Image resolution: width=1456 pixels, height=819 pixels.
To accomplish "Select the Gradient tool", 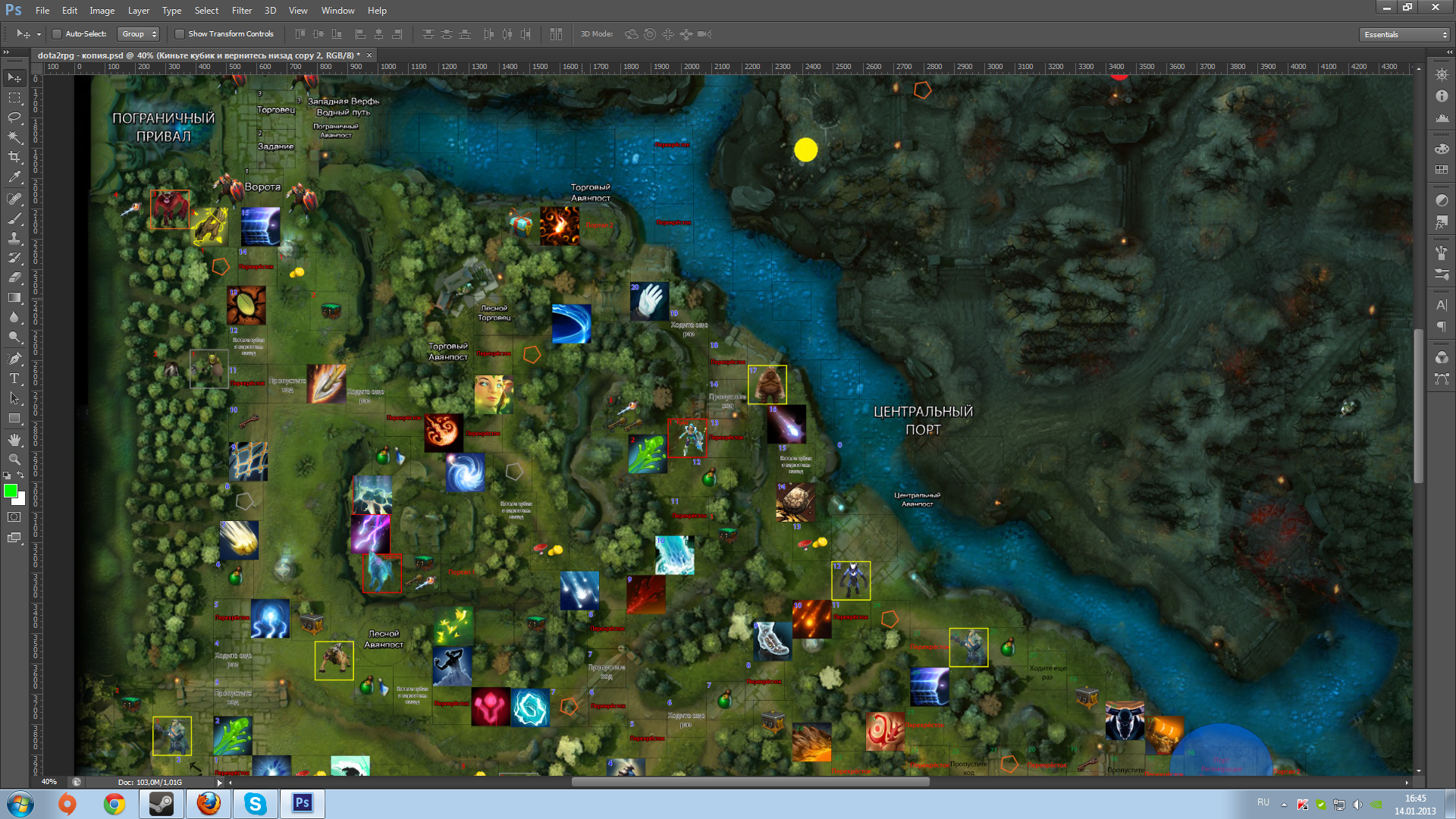I will [x=14, y=297].
